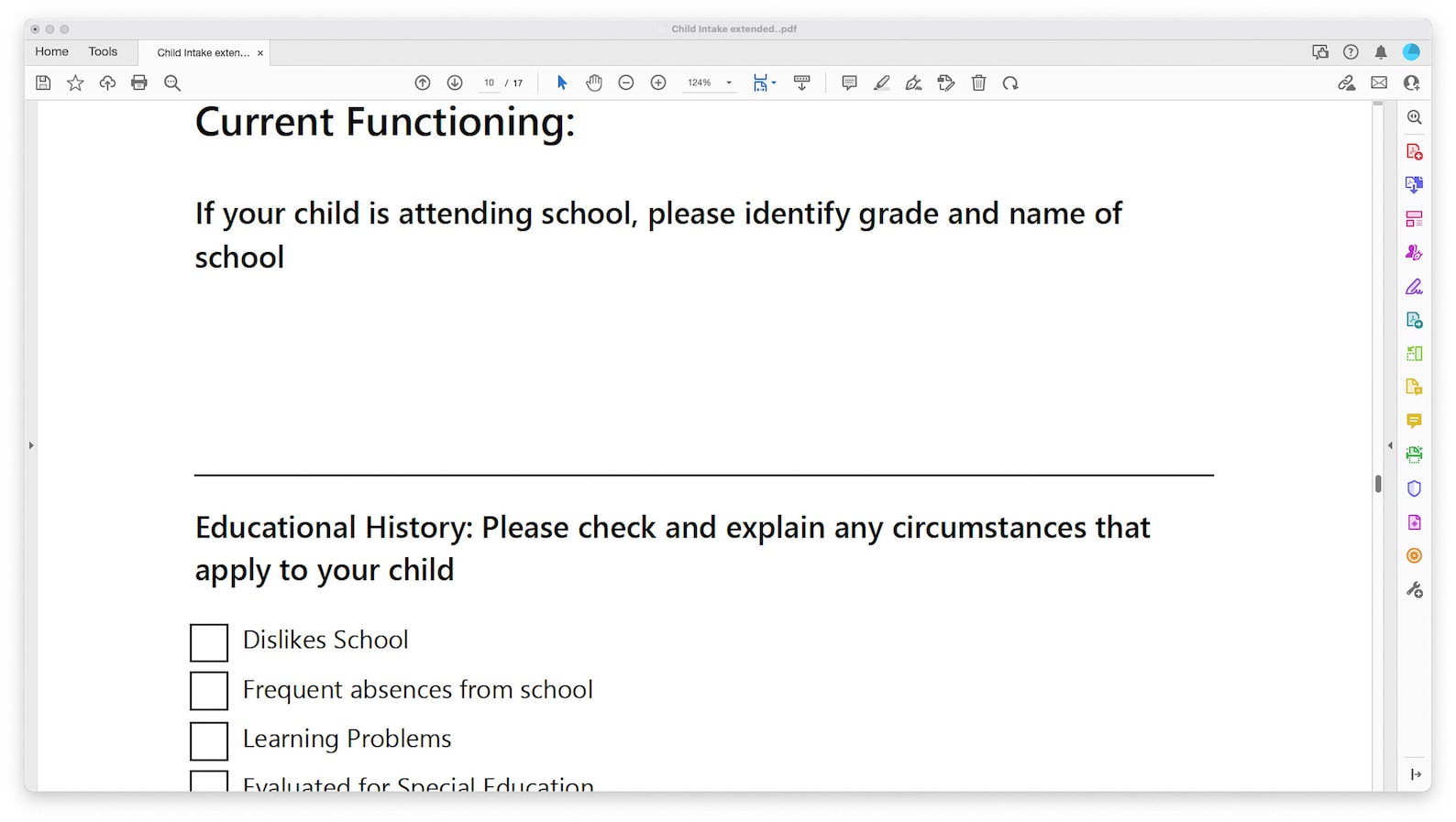The height and width of the screenshot is (822, 1456).
Task: Open the Send for Comments tool
Action: pyautogui.click(x=1415, y=387)
